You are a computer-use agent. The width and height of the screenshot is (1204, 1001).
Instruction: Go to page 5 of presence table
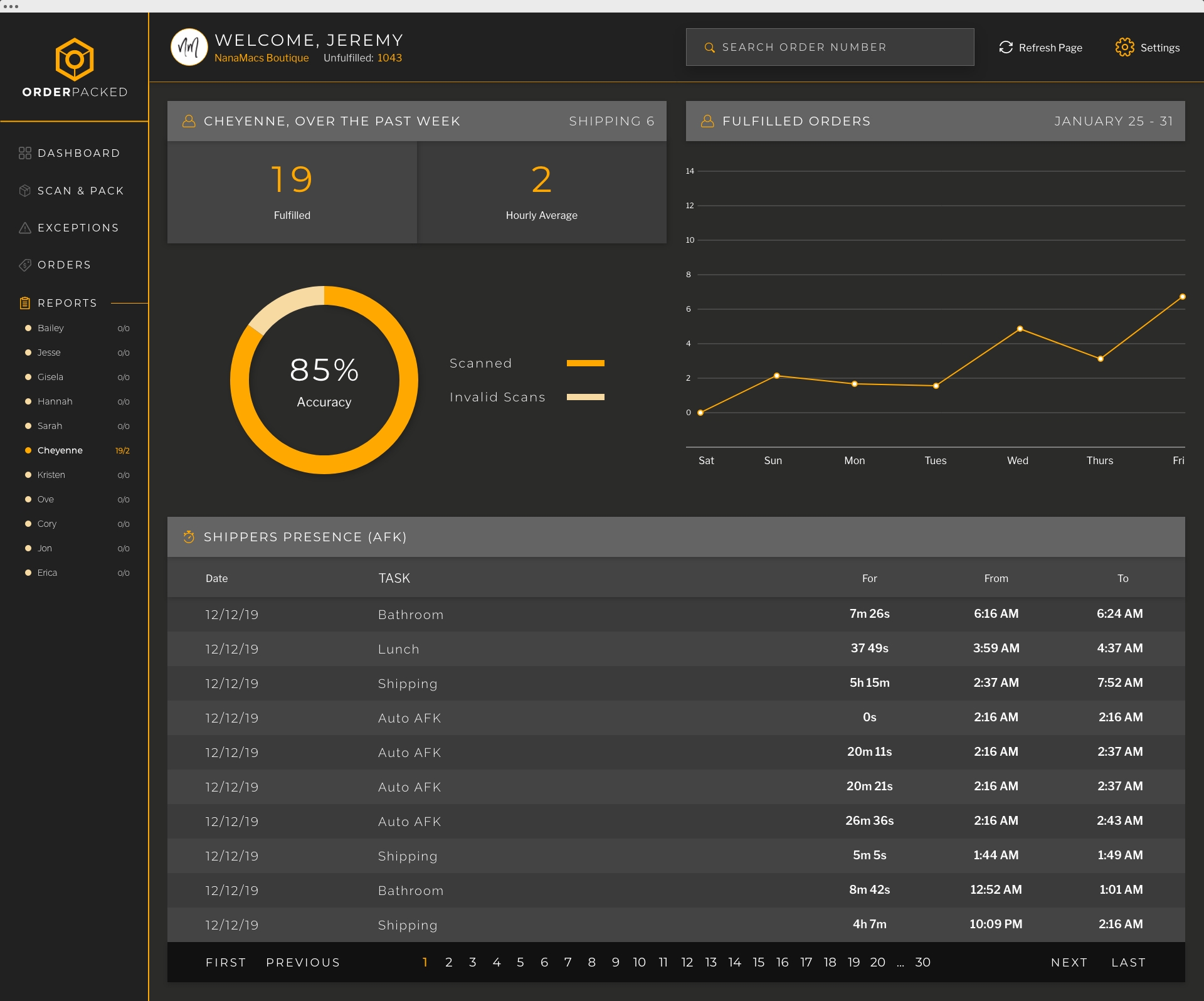[x=520, y=962]
